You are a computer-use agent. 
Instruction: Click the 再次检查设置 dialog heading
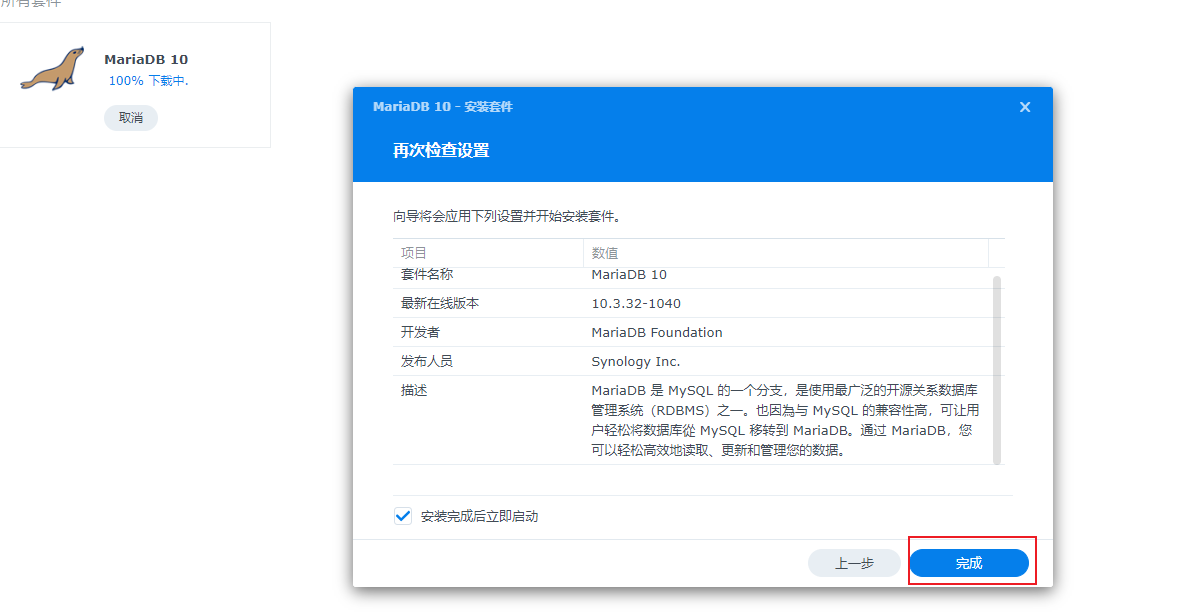(441, 151)
